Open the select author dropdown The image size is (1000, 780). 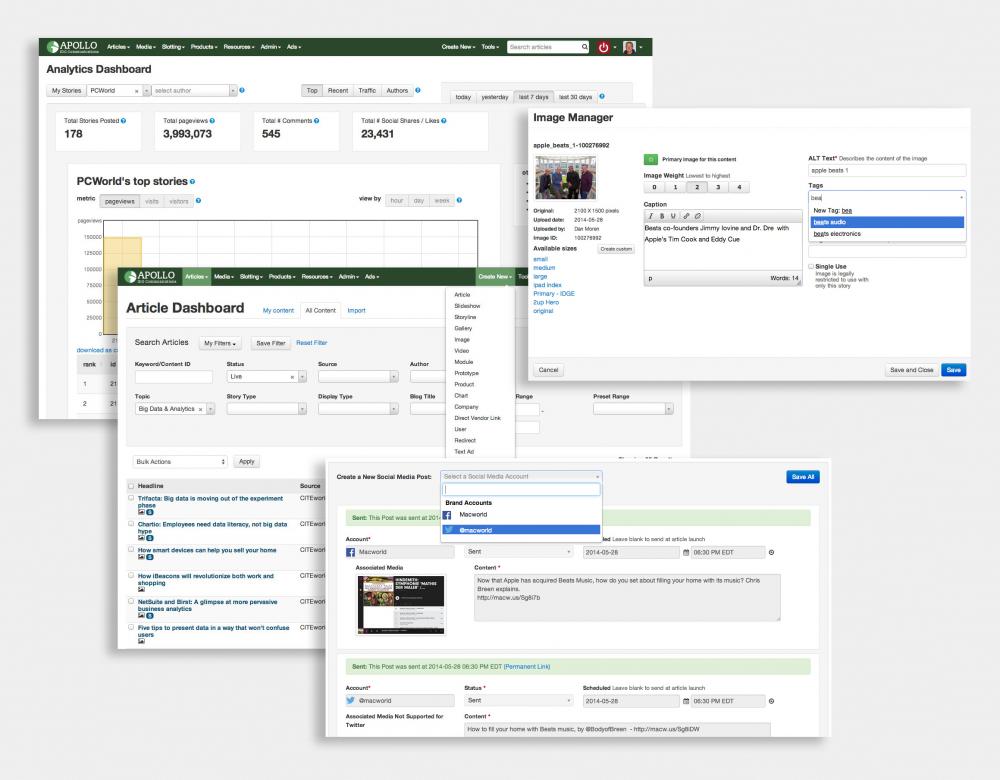click(x=194, y=91)
